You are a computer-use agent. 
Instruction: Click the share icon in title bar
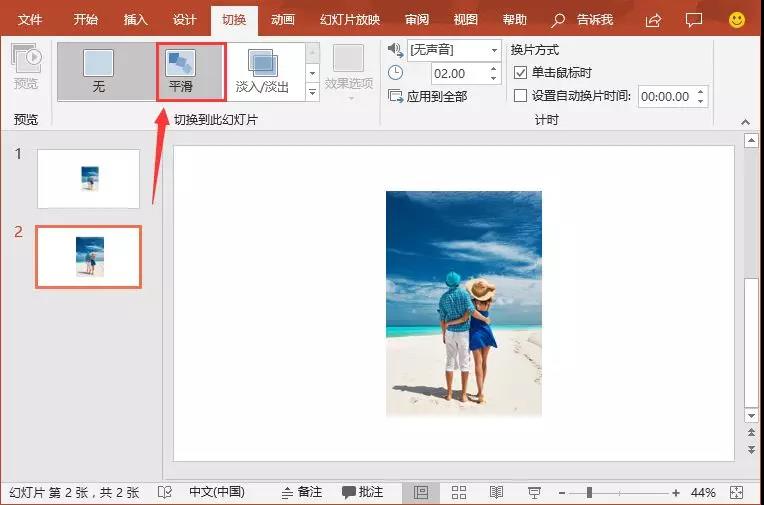click(653, 20)
